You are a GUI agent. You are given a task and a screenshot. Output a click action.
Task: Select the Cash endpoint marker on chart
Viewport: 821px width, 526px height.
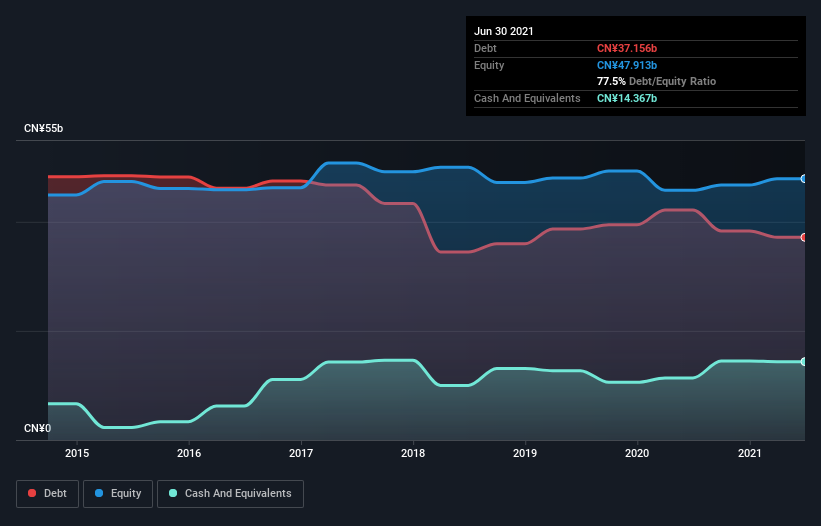point(804,362)
